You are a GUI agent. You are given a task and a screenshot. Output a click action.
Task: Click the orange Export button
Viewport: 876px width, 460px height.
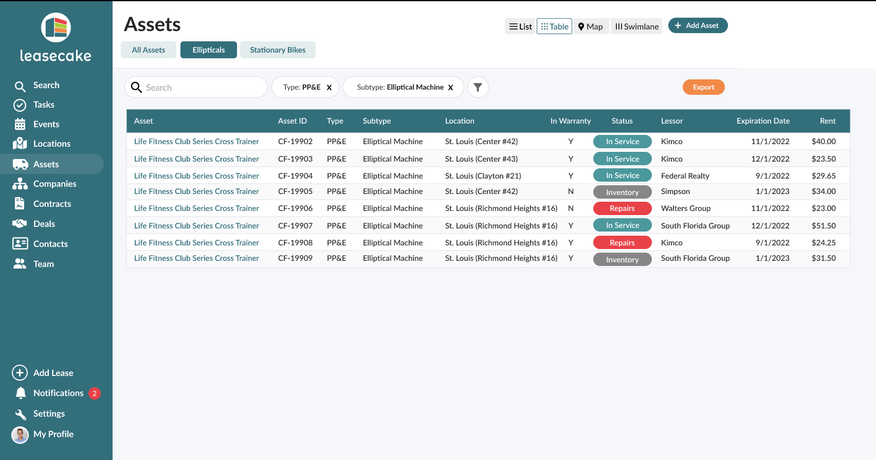703,88
